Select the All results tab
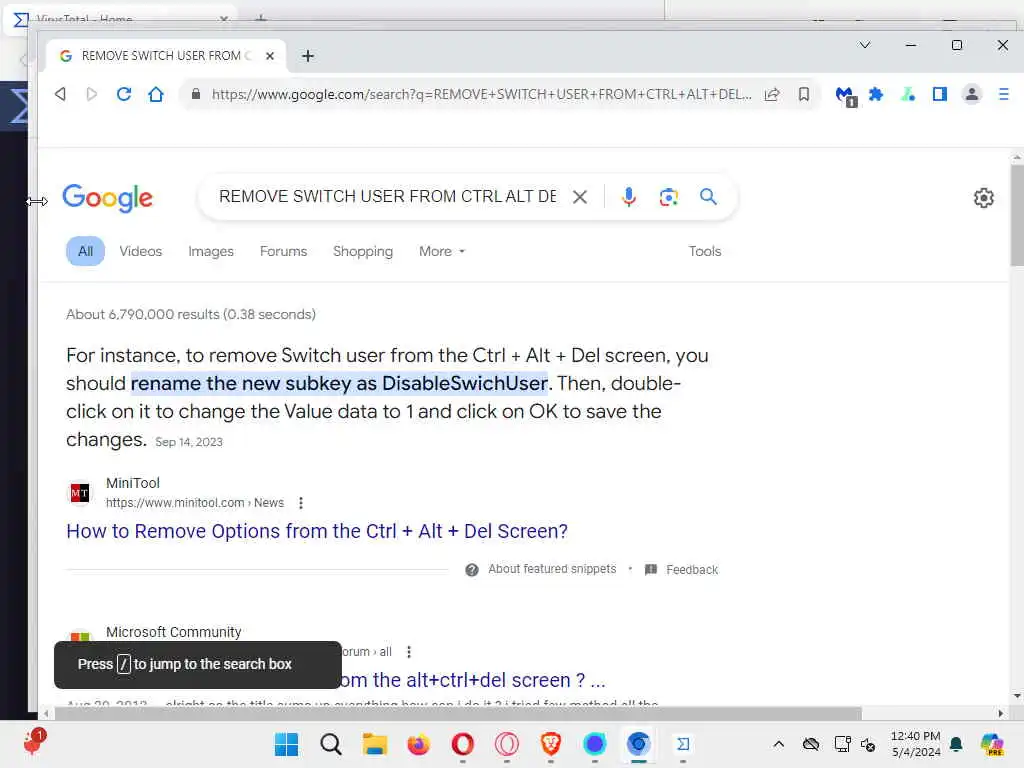The height and width of the screenshot is (768, 1024). click(x=86, y=251)
